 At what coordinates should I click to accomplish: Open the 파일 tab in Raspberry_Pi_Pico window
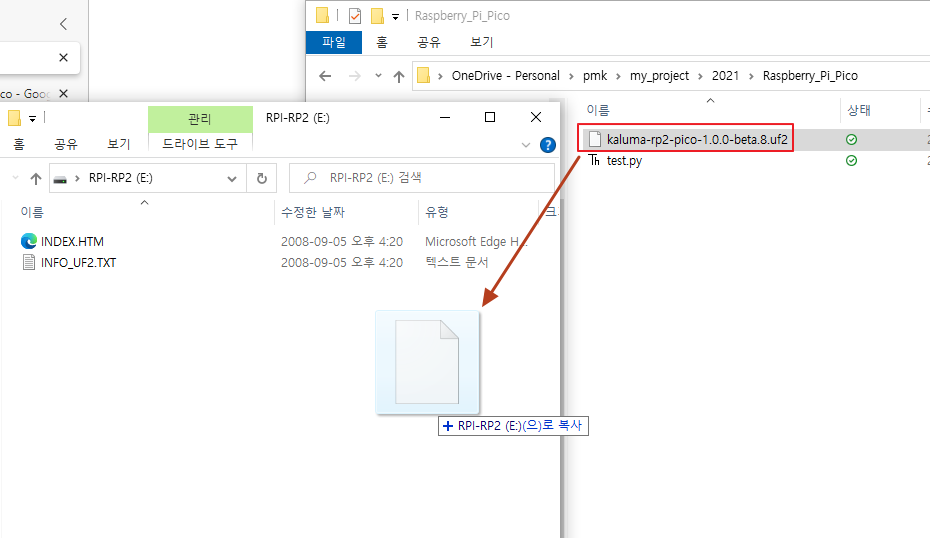click(333, 42)
